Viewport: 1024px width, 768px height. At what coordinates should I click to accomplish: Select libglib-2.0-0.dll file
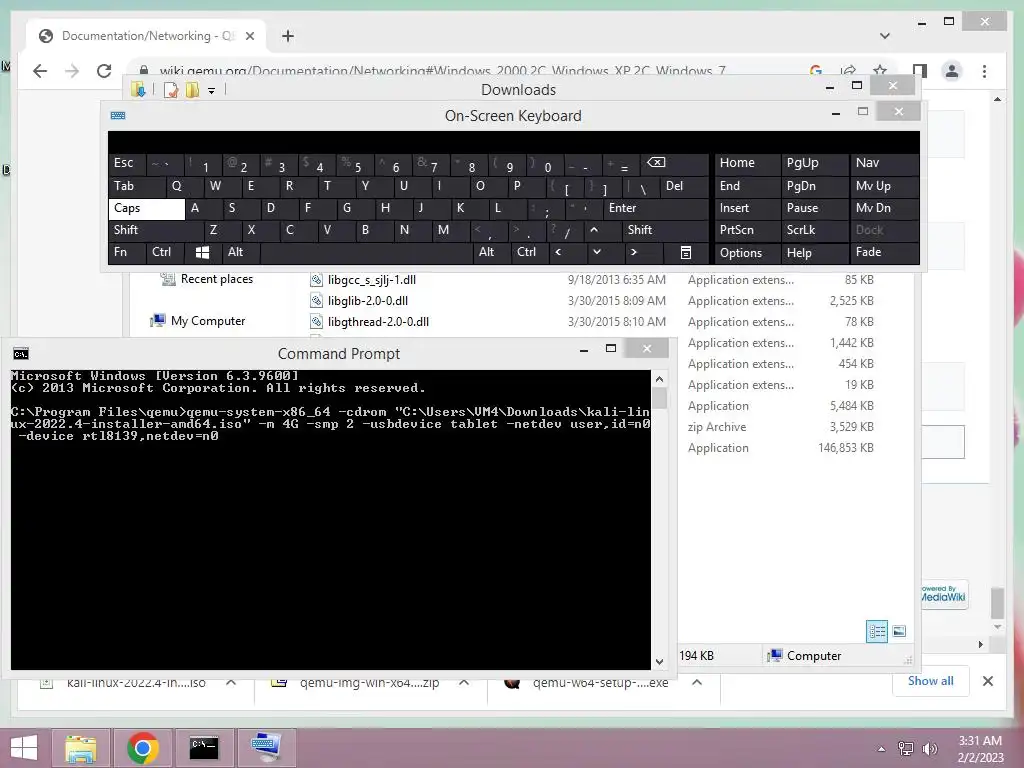[368, 301]
